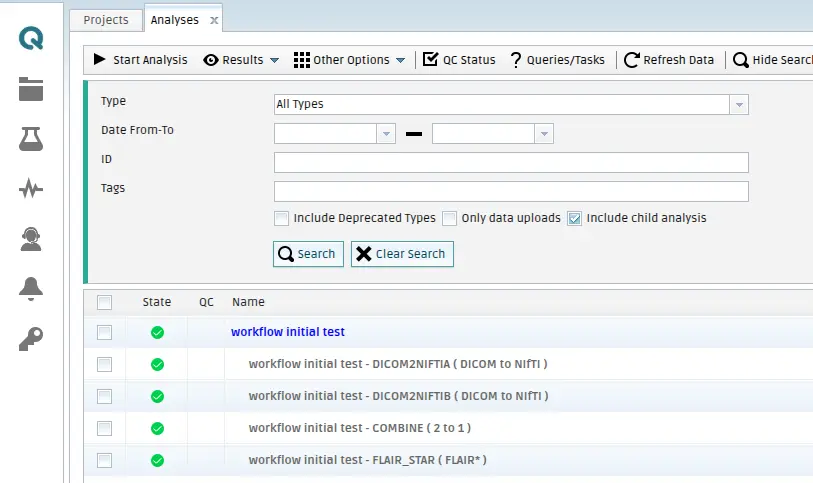Viewport: 813px width, 483px height.
Task: Click the Tags input field
Action: point(511,191)
